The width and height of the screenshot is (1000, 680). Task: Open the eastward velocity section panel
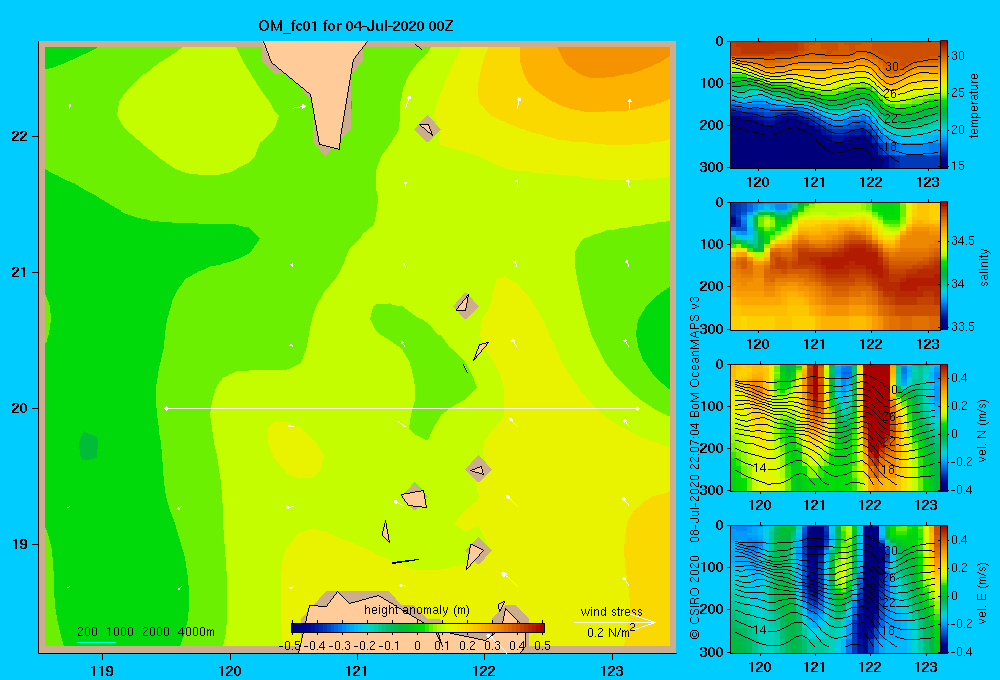835,589
